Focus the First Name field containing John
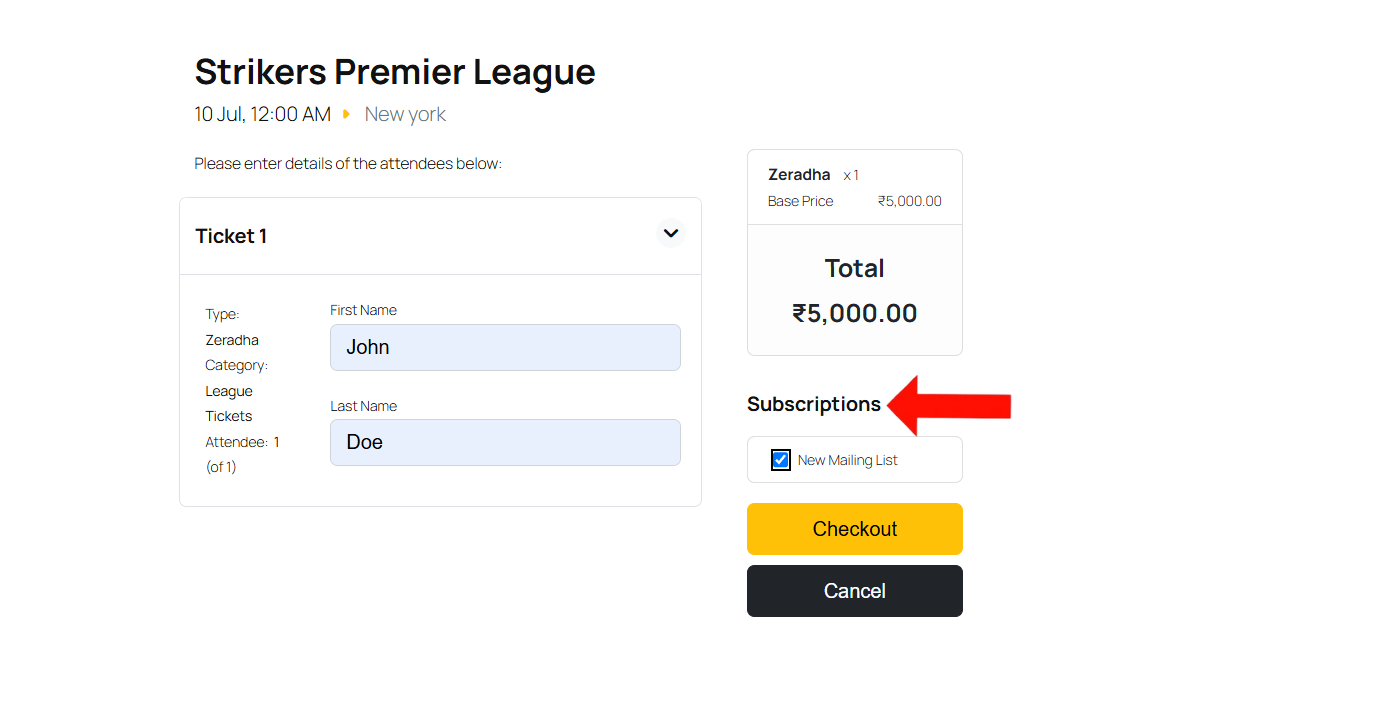This screenshot has height=714, width=1374. [x=505, y=347]
